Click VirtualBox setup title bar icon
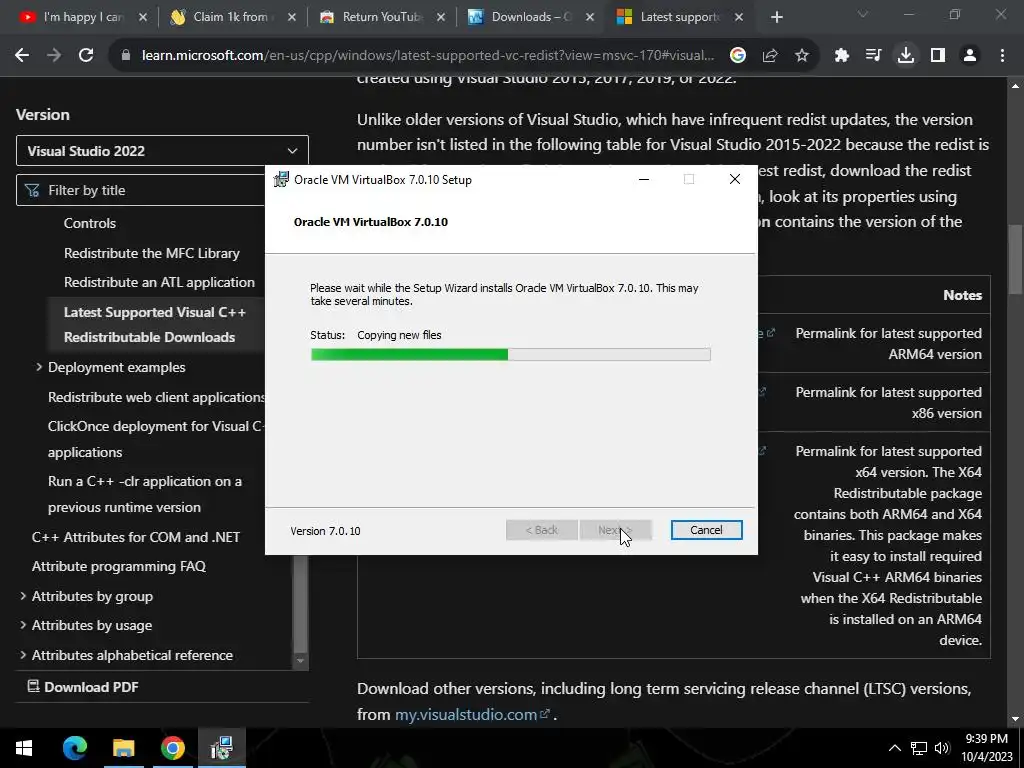 pos(281,180)
